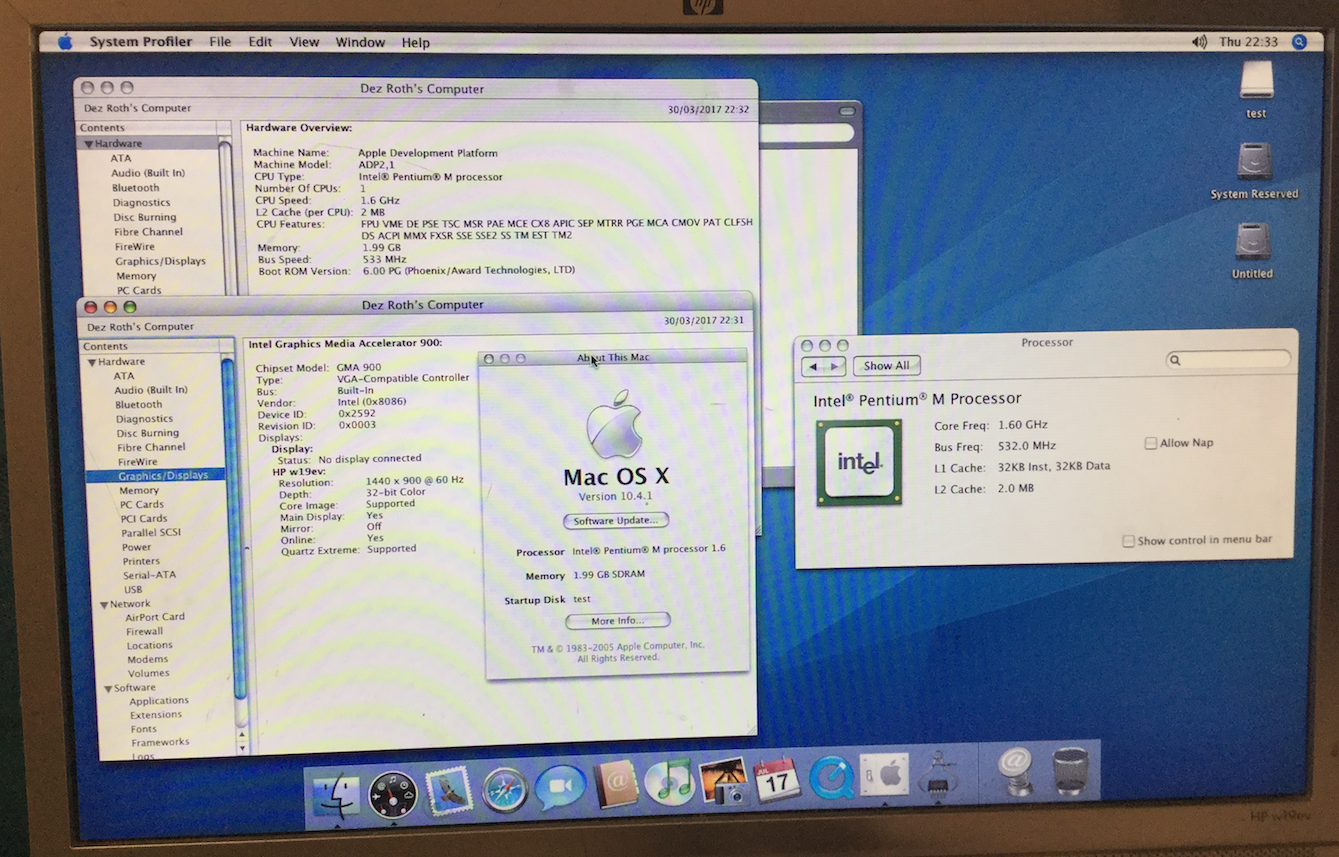
Task: Collapse Hardware section in Graphics profiler window
Action: (x=92, y=362)
